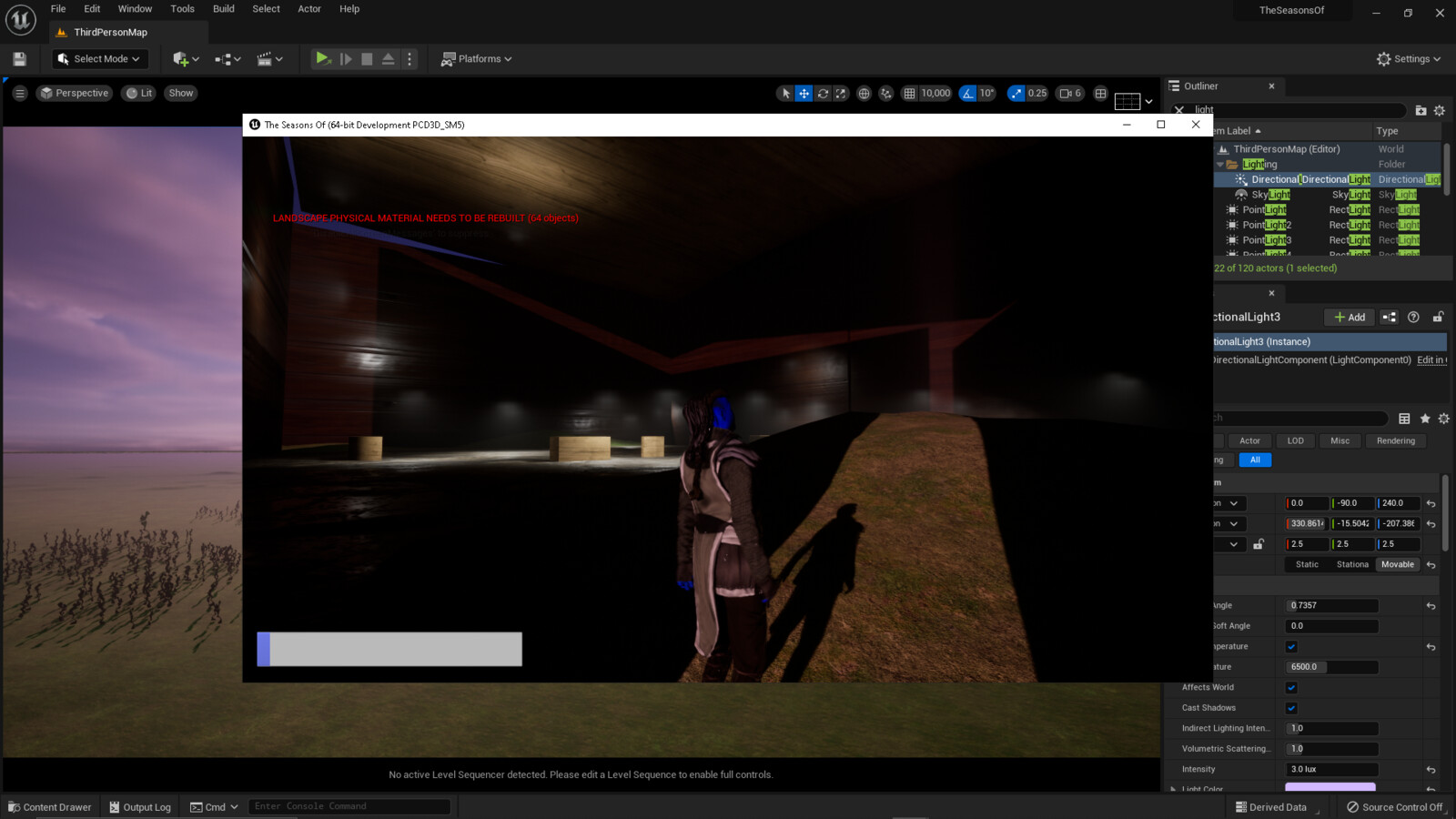This screenshot has height=819, width=1456.
Task: Select the All category filter
Action: click(x=1255, y=460)
